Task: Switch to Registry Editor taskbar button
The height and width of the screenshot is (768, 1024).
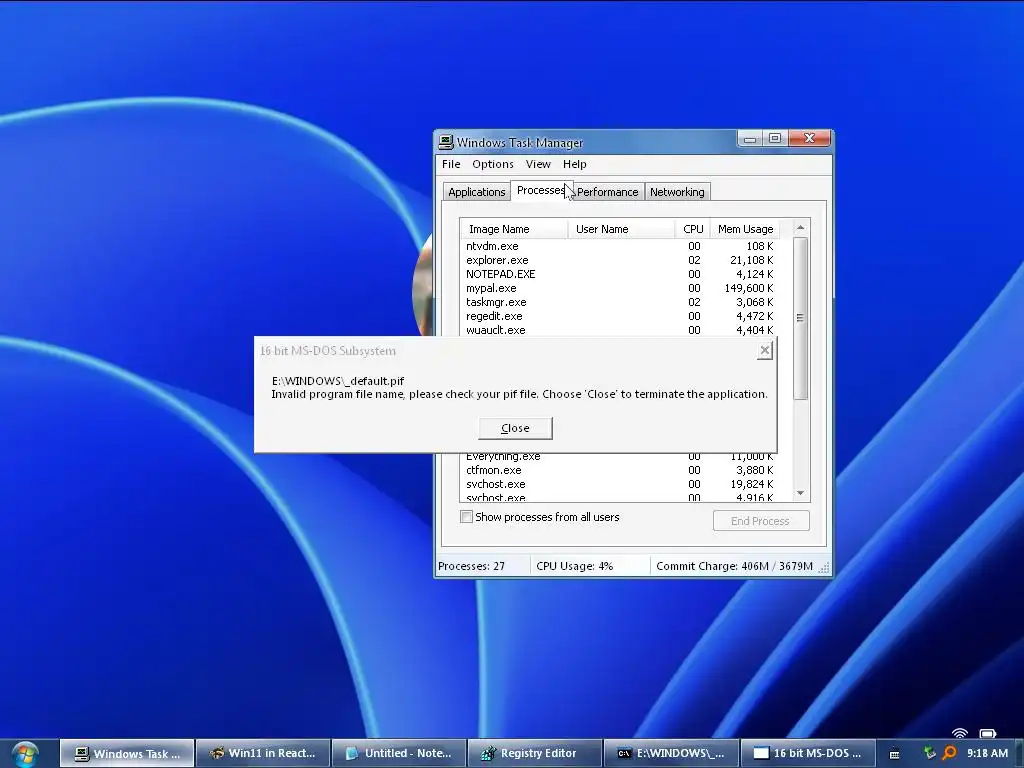Action: [535, 754]
